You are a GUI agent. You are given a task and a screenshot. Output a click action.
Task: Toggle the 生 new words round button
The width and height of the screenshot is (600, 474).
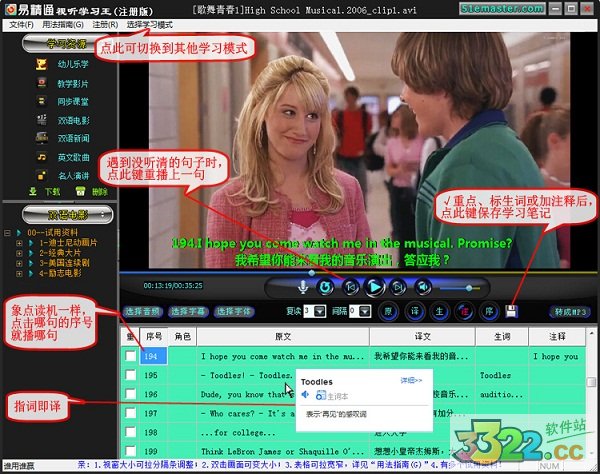pos(440,311)
